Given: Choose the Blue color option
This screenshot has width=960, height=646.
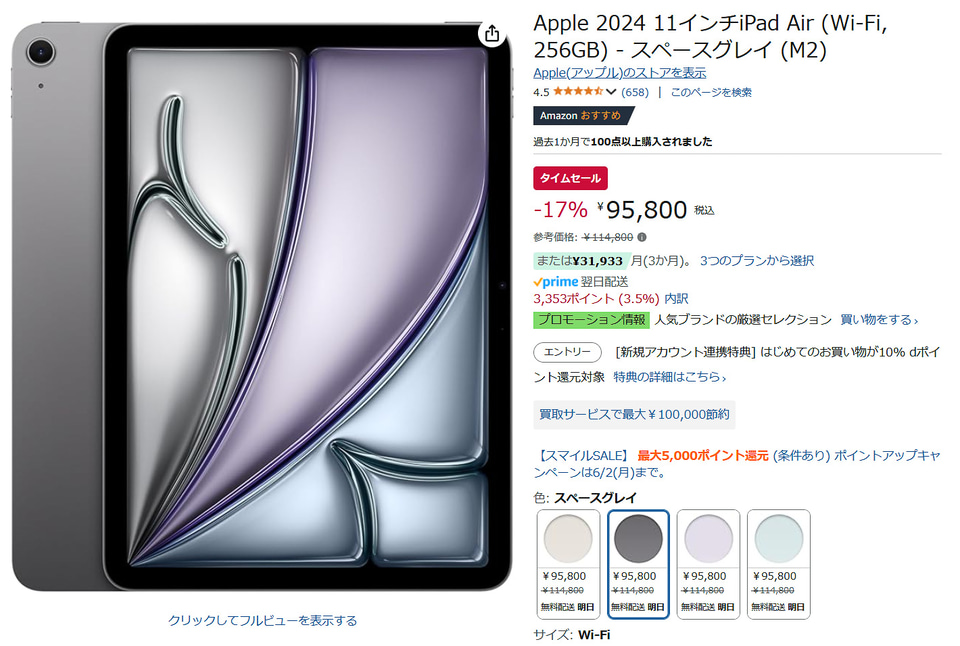Looking at the screenshot, I should point(779,564).
